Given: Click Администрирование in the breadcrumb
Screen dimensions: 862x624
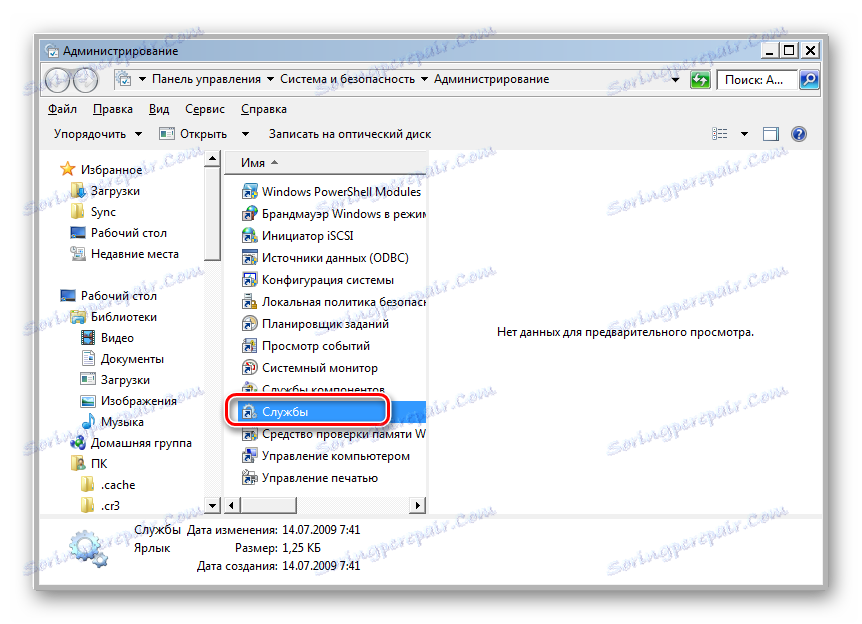Looking at the screenshot, I should pyautogui.click(x=491, y=79).
